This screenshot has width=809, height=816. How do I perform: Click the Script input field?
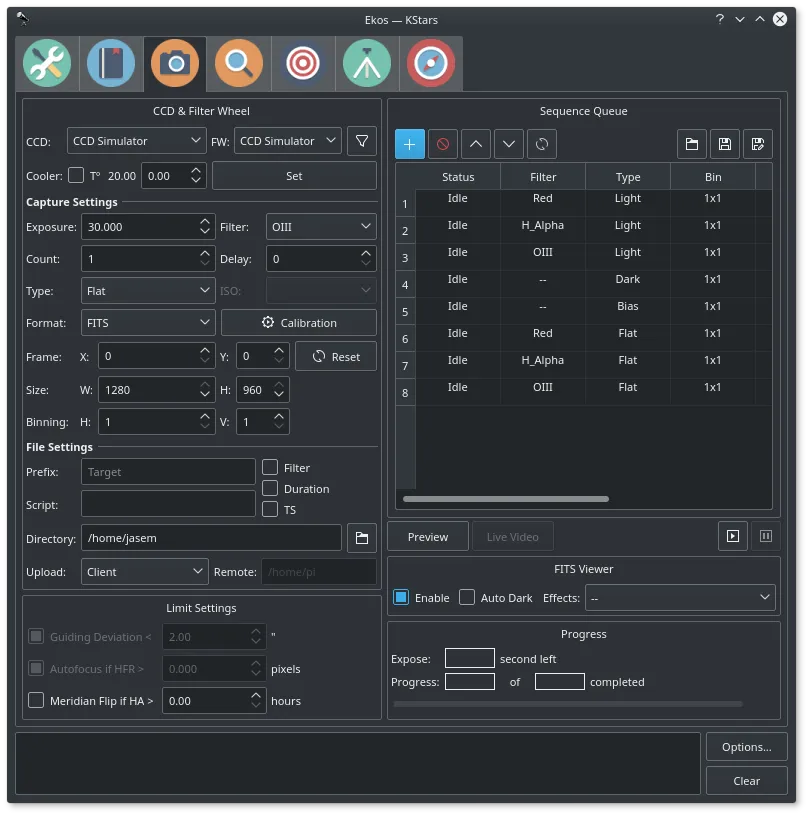point(168,504)
